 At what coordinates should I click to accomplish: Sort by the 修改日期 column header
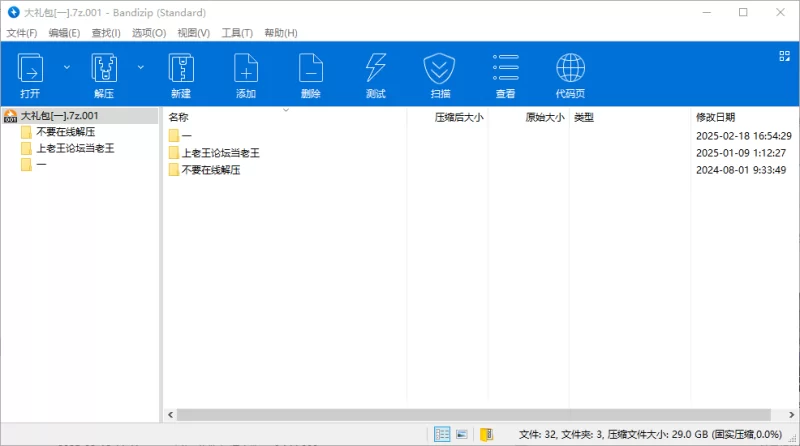(715, 117)
